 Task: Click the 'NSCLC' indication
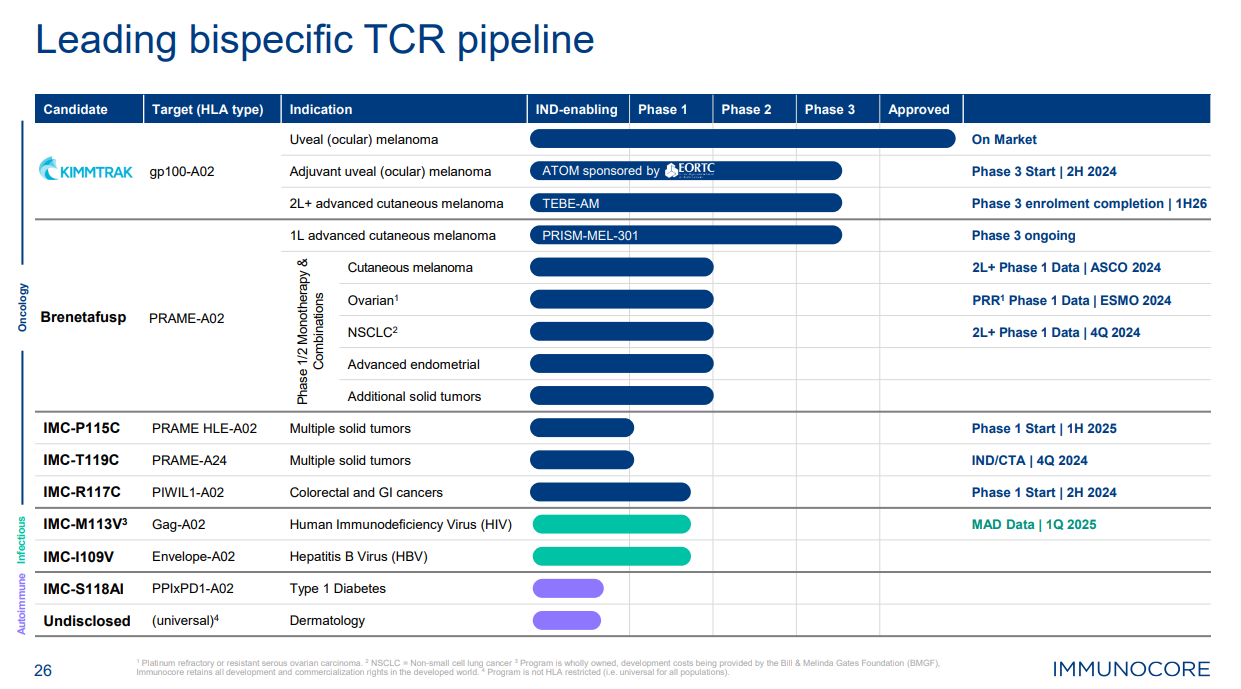pos(373,332)
